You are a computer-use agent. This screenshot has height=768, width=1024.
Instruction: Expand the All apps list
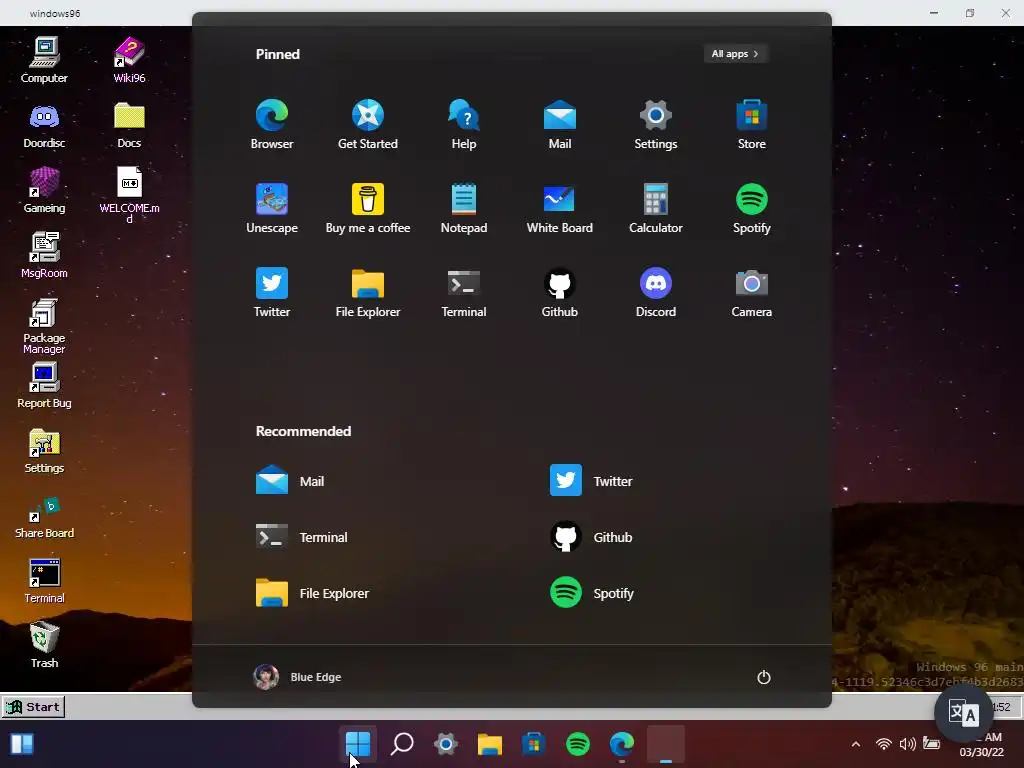coord(735,54)
